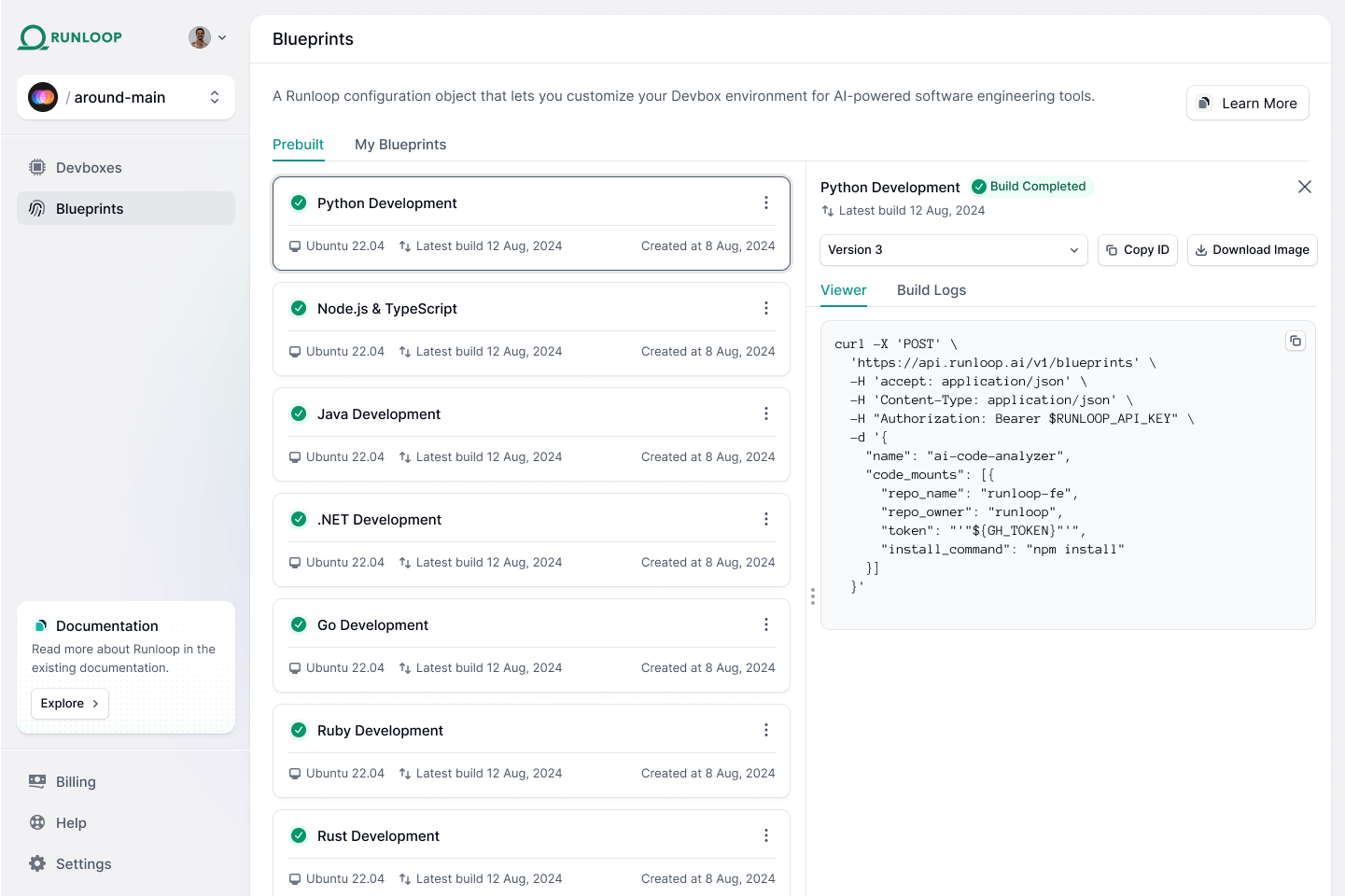1345x896 pixels.
Task: Expand the Version 3 dropdown
Action: (953, 250)
